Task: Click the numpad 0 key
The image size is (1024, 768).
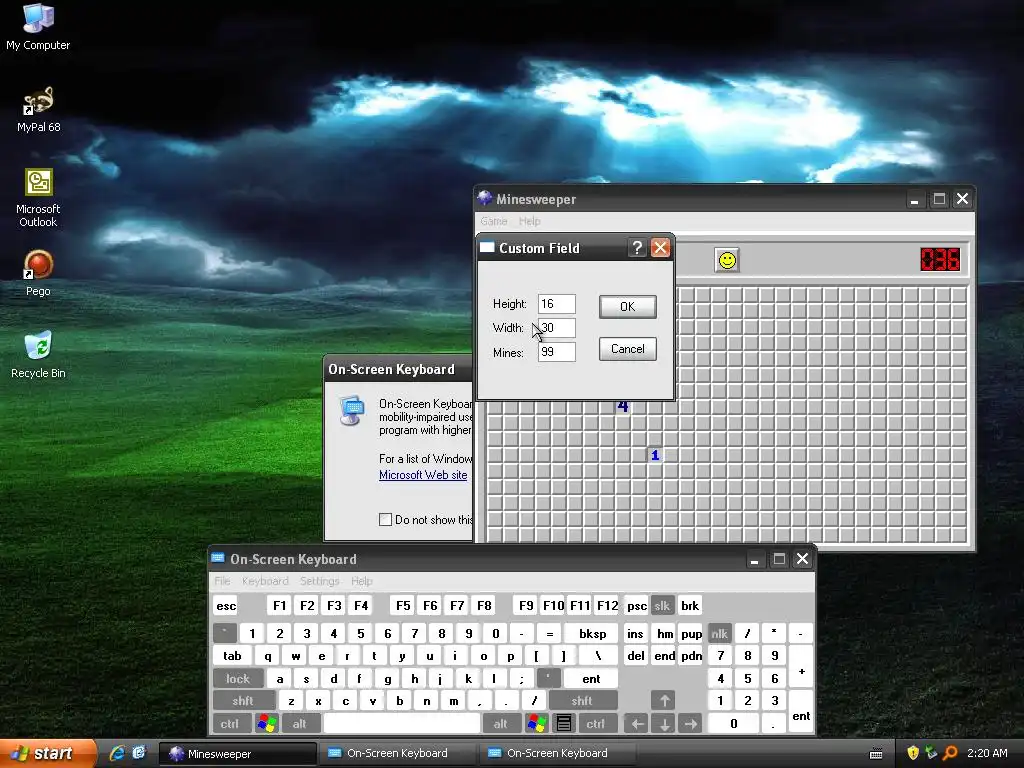Action: click(x=733, y=724)
